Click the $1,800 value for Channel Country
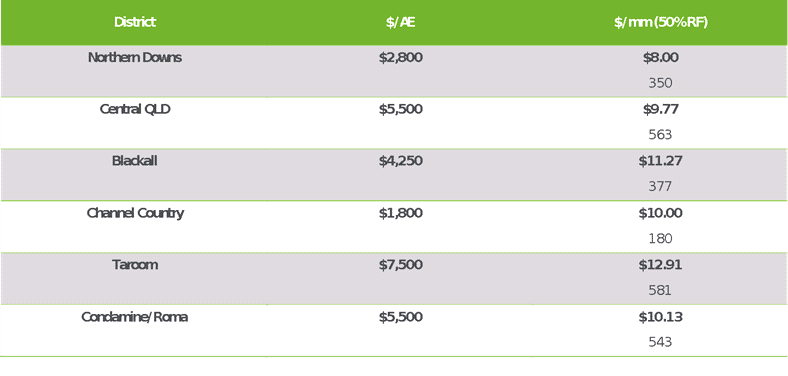 [x=401, y=213]
